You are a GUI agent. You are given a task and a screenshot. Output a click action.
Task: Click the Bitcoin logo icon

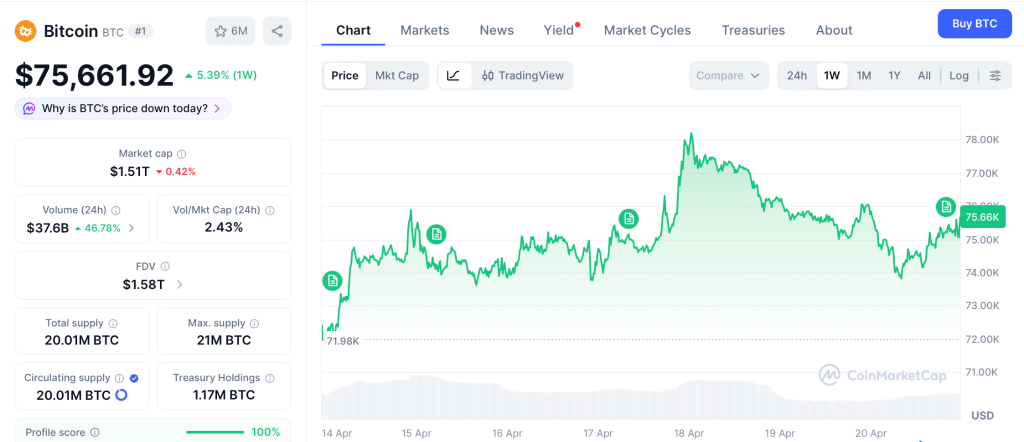pos(25,31)
